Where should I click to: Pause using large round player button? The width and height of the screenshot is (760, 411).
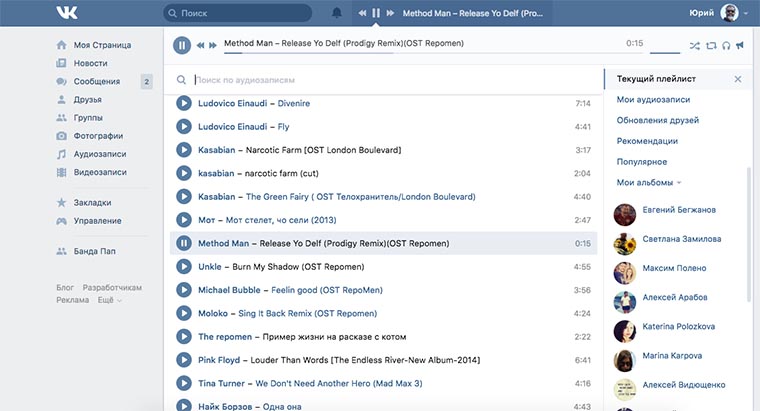click(182, 46)
